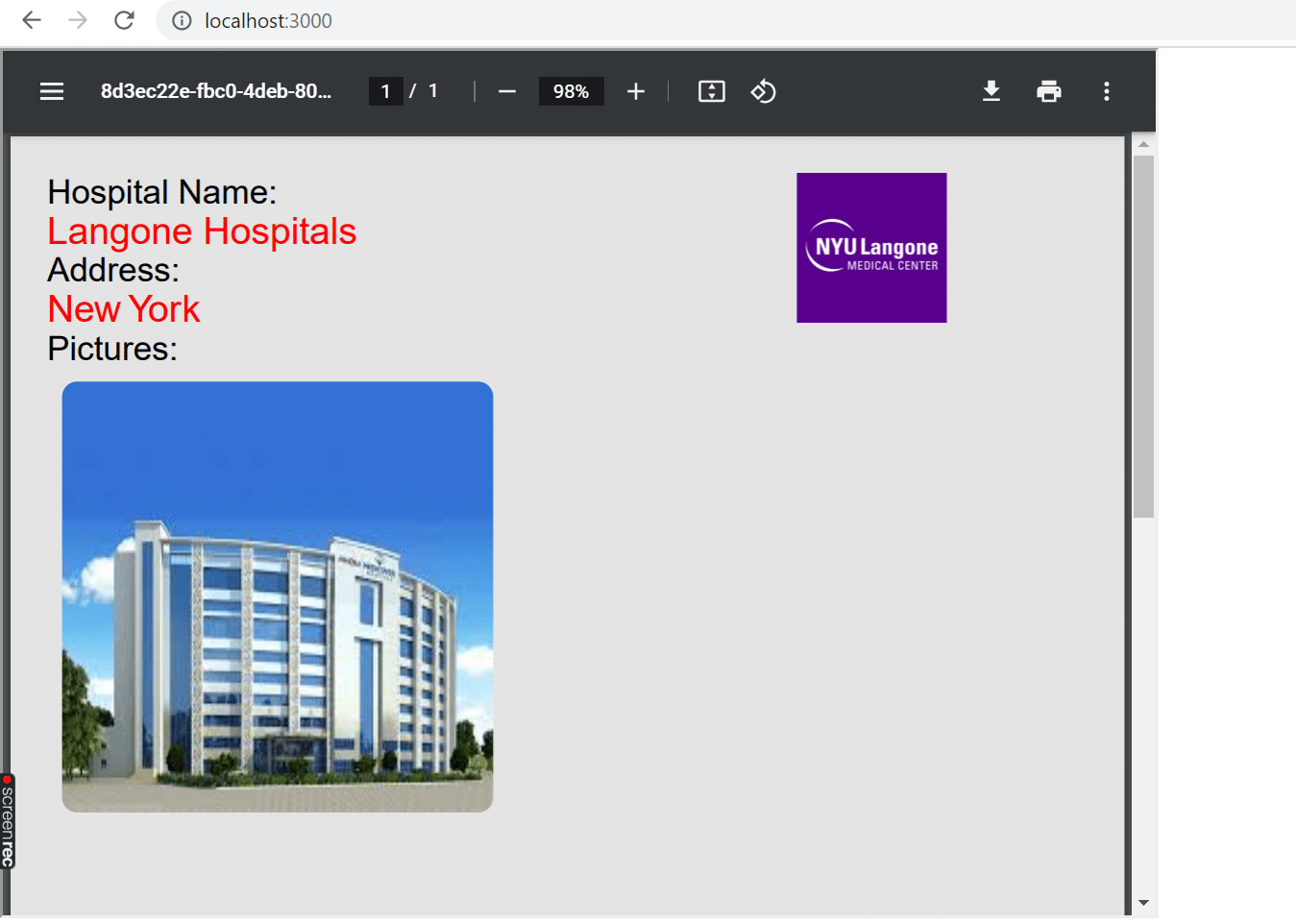Screen dimensions: 1296x924
Task: Click the hospital building picture
Action: [278, 596]
